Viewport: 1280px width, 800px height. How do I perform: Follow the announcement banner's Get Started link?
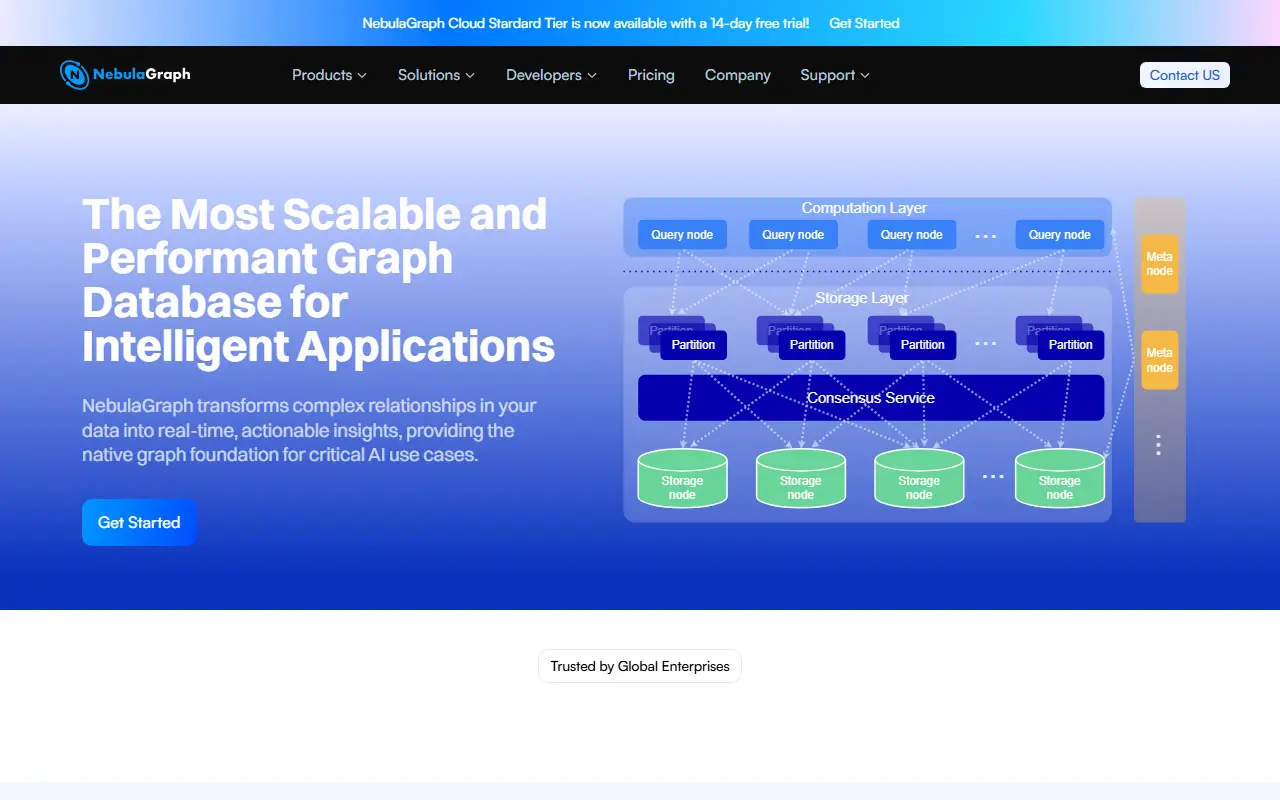click(x=864, y=23)
